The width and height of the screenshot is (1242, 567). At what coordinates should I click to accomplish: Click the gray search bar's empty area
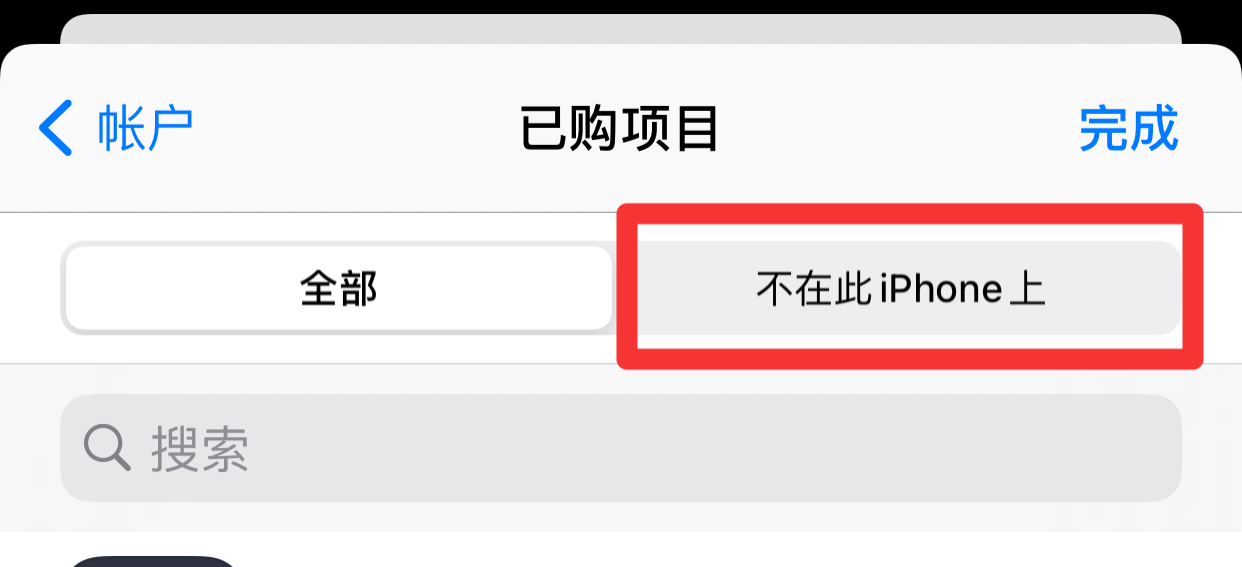point(715,448)
